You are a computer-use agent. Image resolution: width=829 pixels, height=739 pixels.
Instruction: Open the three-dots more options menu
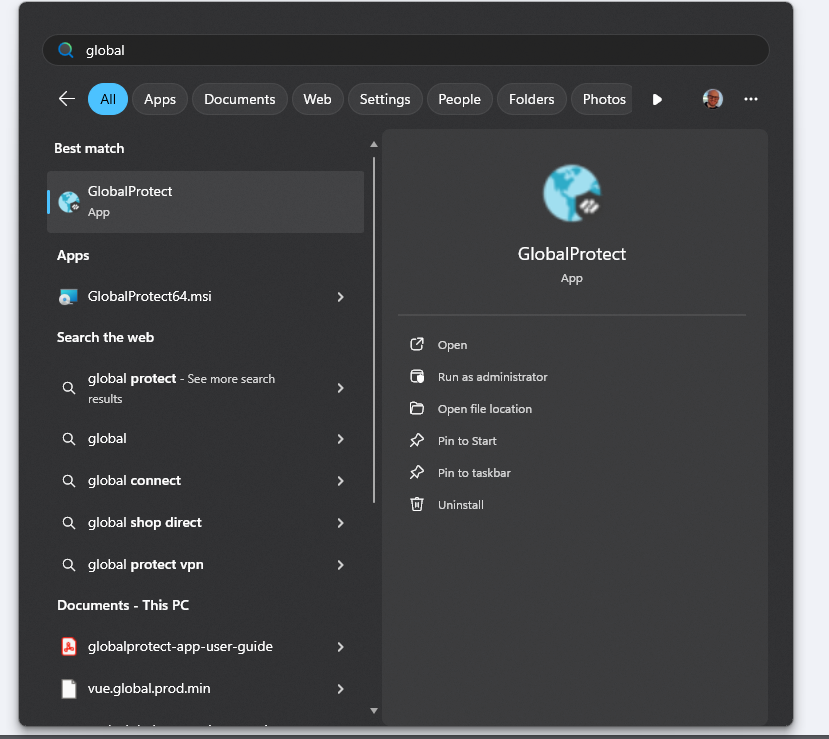coord(751,99)
